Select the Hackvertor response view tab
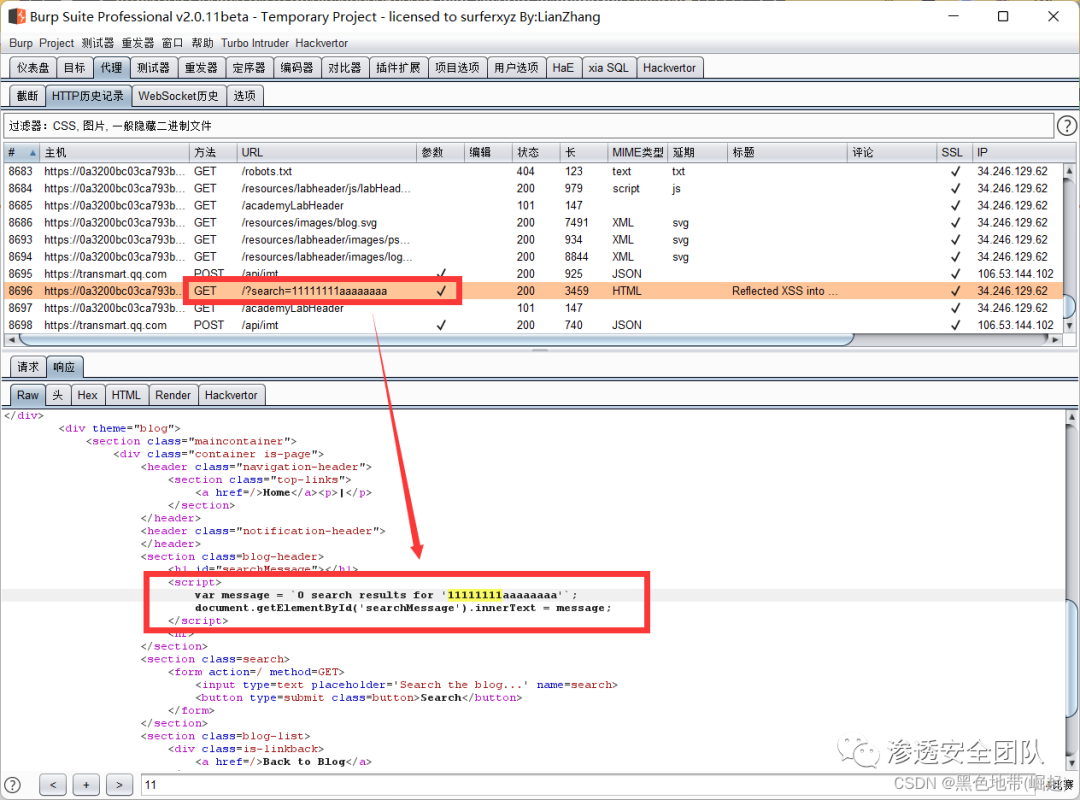The width and height of the screenshot is (1080, 800). [x=231, y=396]
